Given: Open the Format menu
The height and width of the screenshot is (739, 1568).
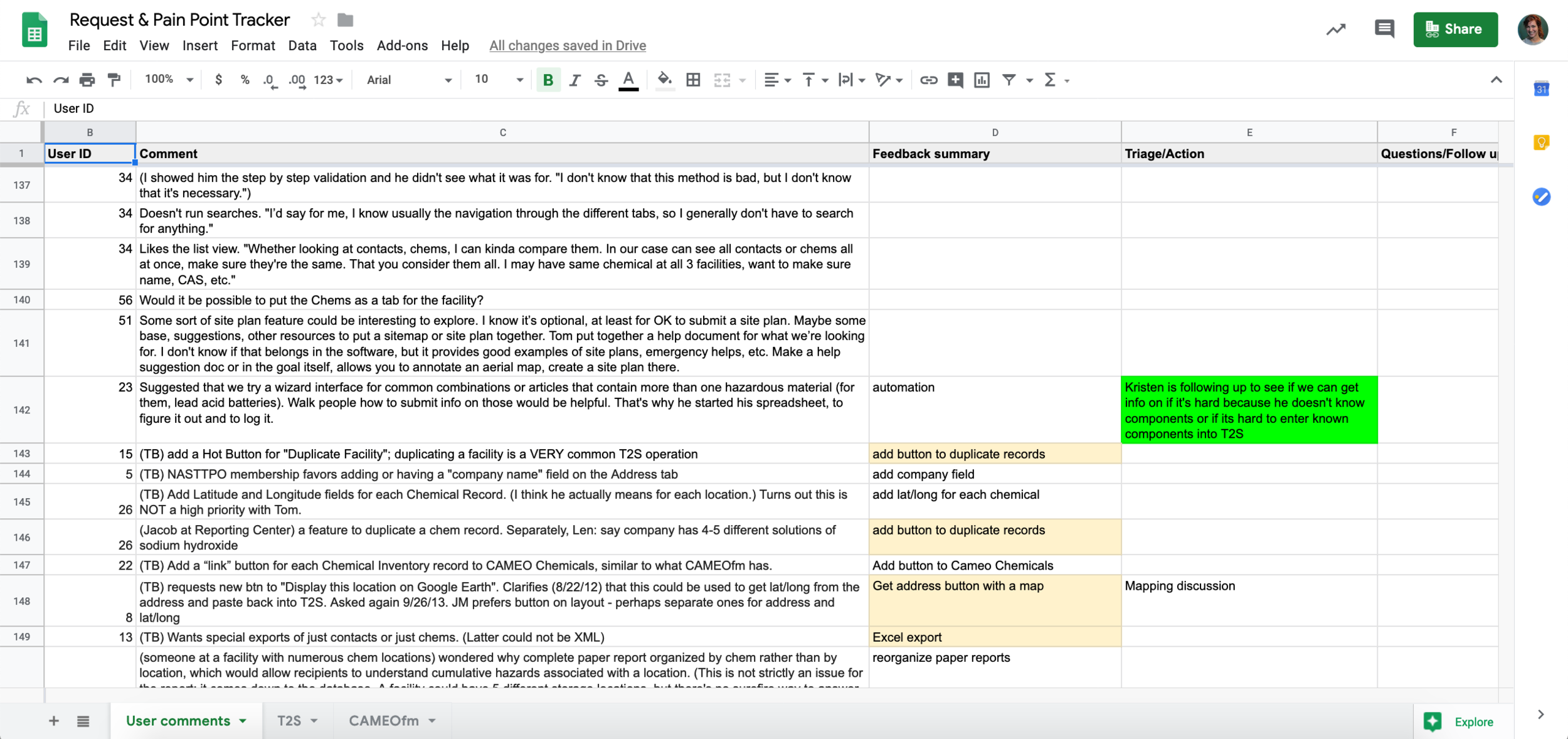Looking at the screenshot, I should [253, 46].
